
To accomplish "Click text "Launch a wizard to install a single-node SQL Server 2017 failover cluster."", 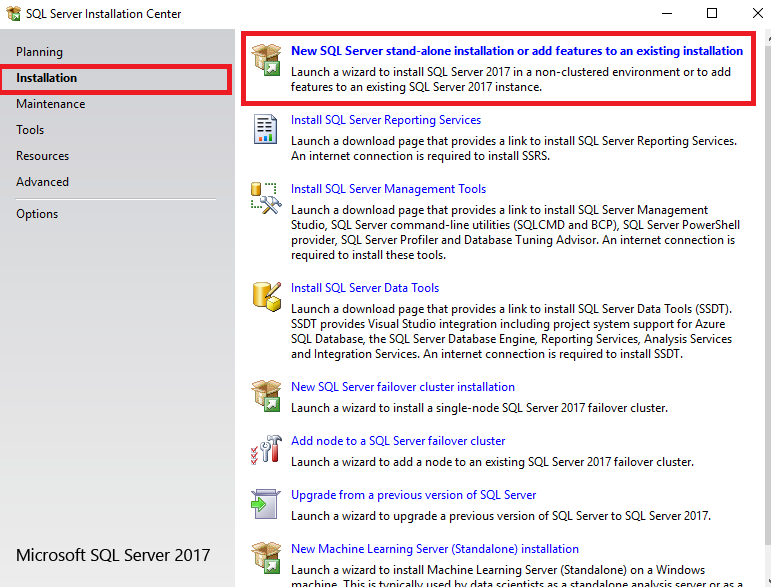I will pyautogui.click(x=479, y=408).
